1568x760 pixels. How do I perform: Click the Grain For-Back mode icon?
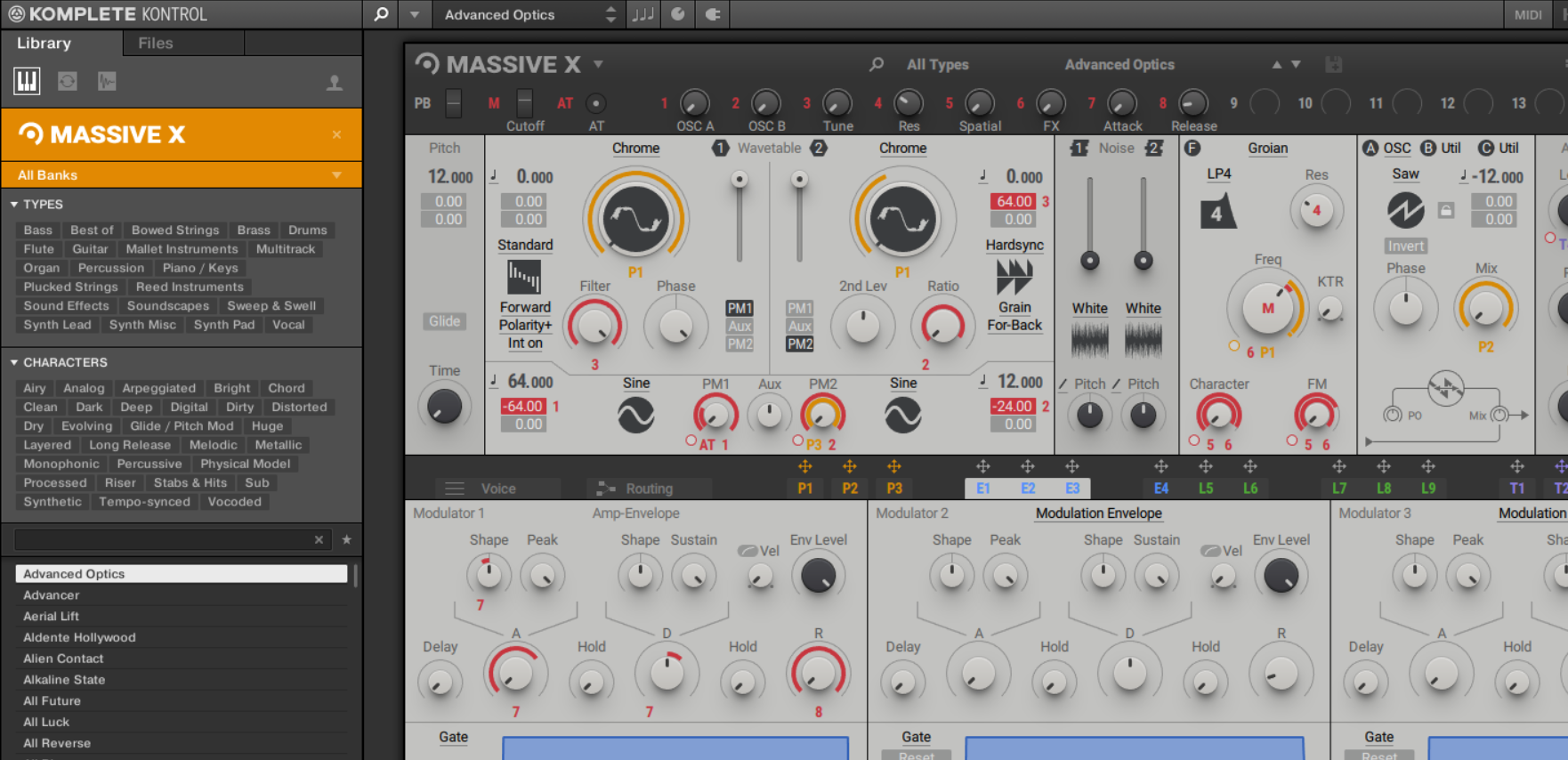pyautogui.click(x=1014, y=277)
